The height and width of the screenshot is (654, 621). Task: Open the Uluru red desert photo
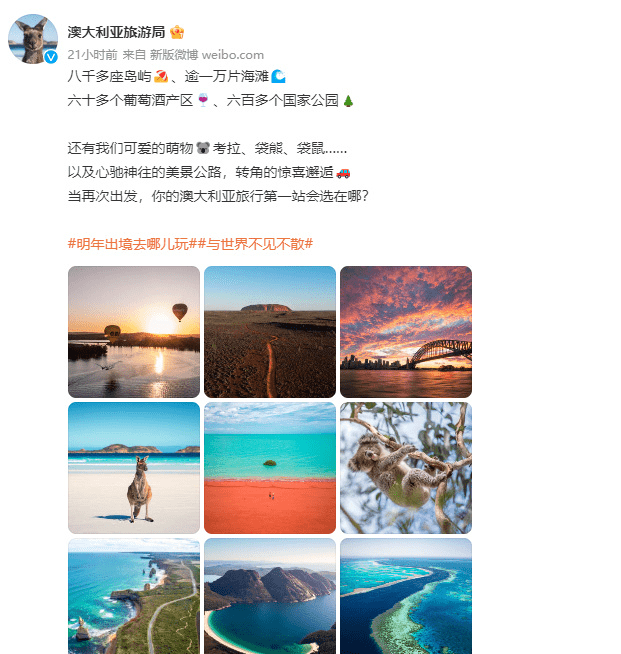pos(270,332)
